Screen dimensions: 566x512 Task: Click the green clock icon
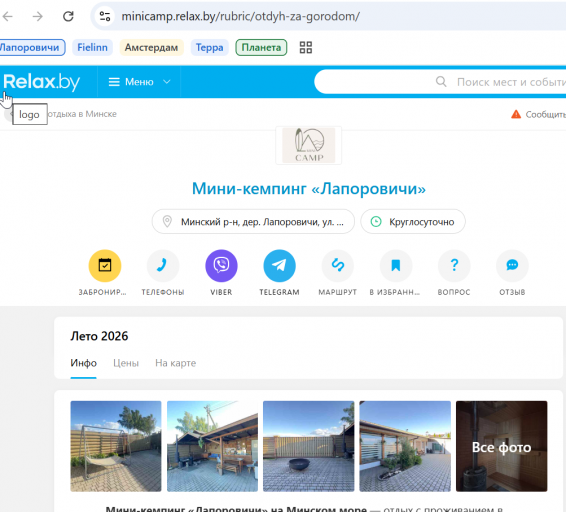376,221
